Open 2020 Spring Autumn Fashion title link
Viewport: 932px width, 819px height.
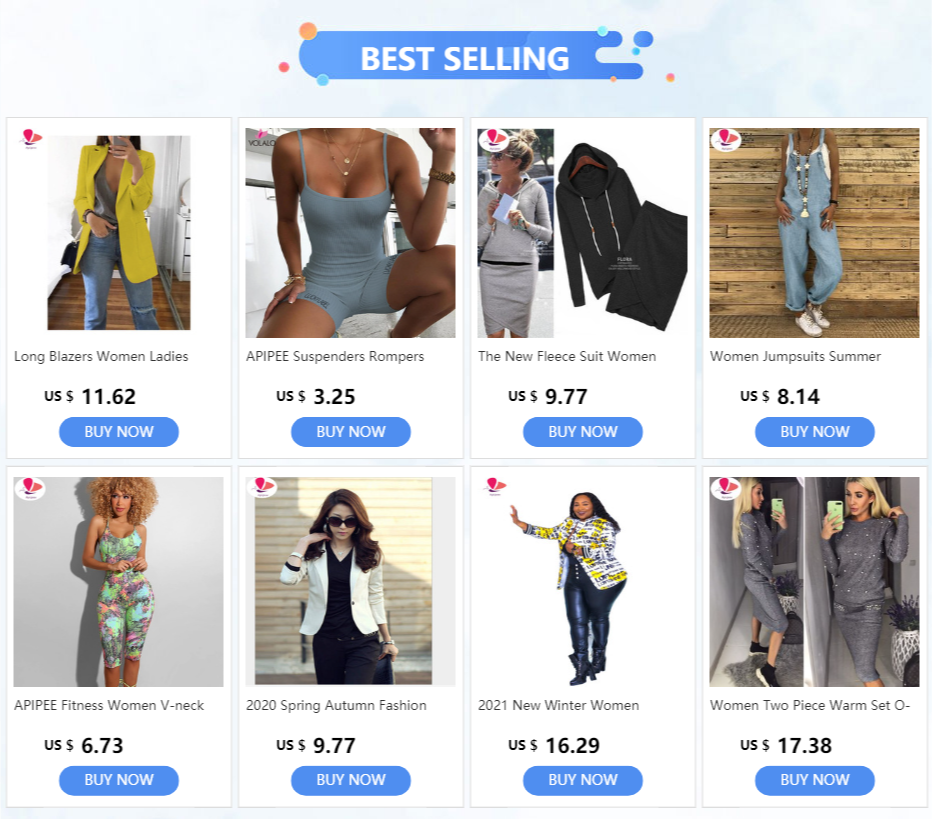336,705
